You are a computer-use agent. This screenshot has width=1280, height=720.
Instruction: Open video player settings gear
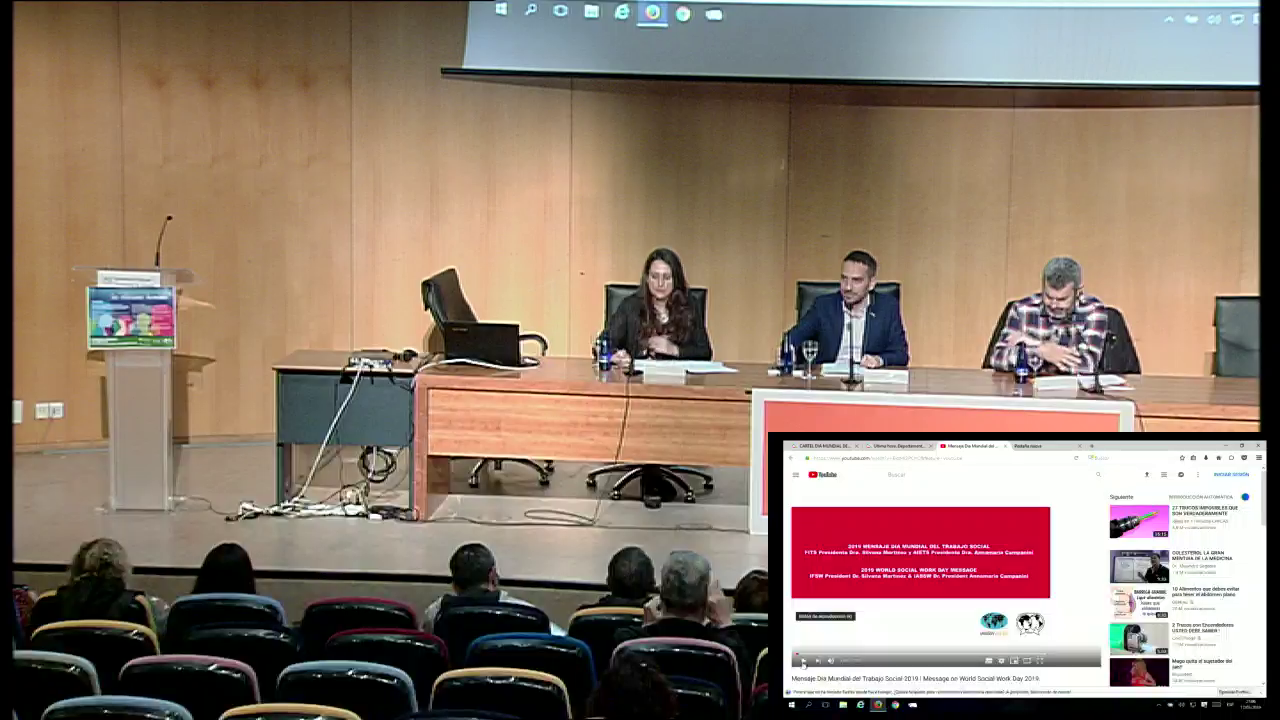click(1001, 660)
